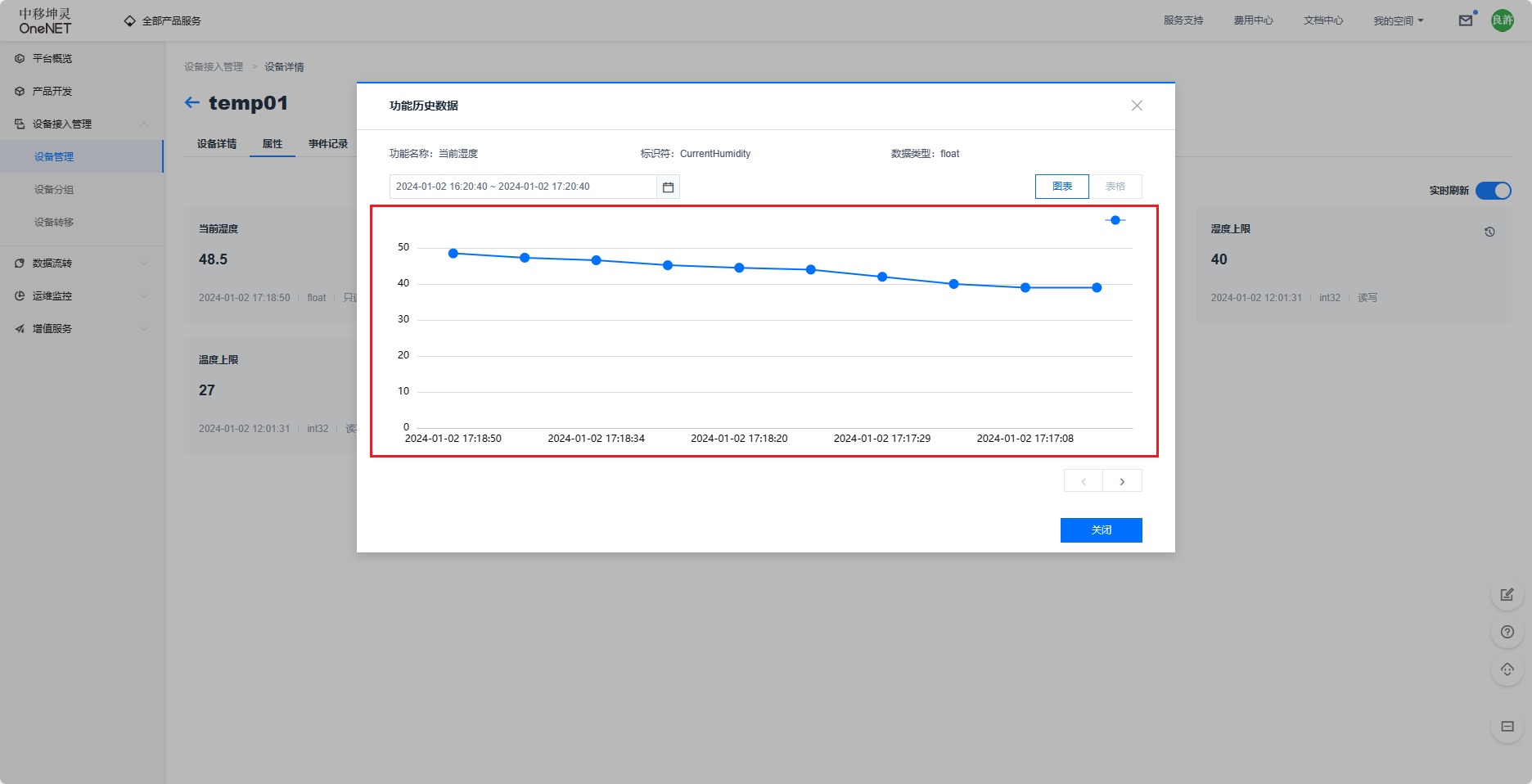Go to next chart page arrow
1532x784 pixels.
(1122, 481)
